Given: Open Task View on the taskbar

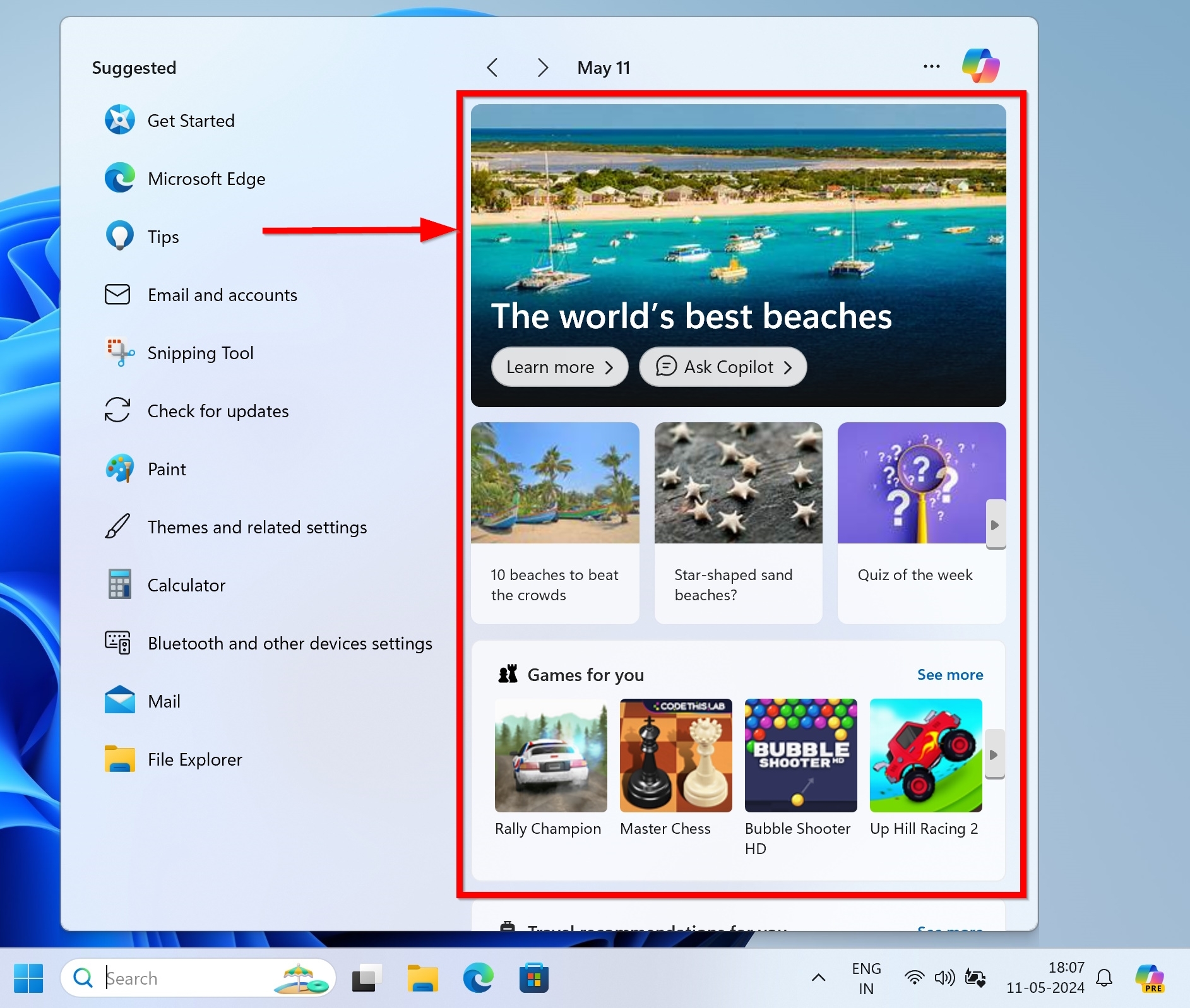Looking at the screenshot, I should [367, 978].
